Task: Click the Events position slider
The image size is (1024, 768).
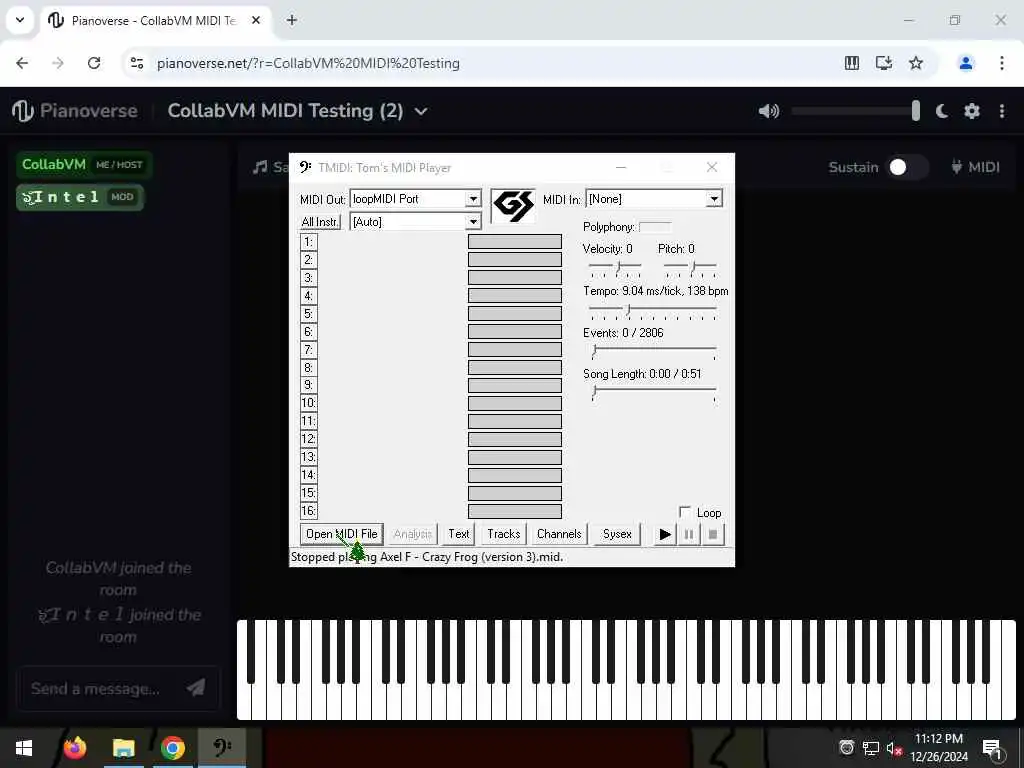Action: (x=654, y=352)
